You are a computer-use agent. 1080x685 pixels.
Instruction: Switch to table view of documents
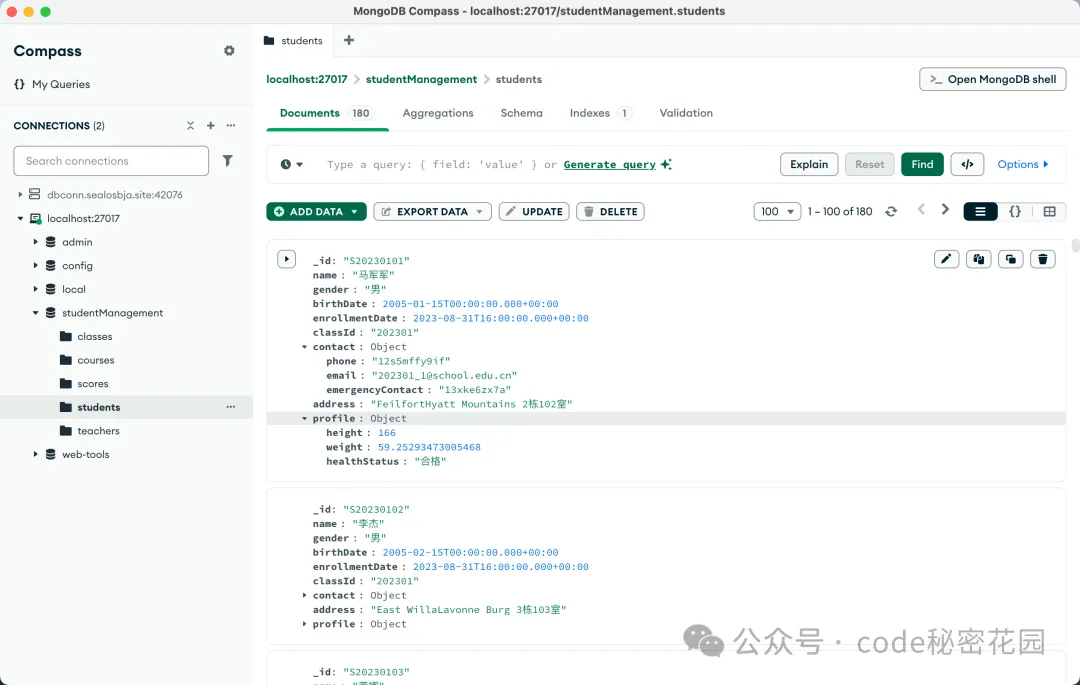tap(1049, 211)
